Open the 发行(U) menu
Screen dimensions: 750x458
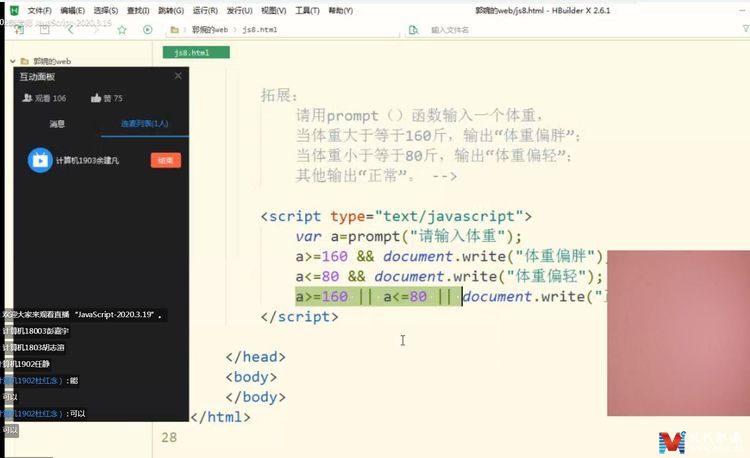pyautogui.click(x=239, y=11)
